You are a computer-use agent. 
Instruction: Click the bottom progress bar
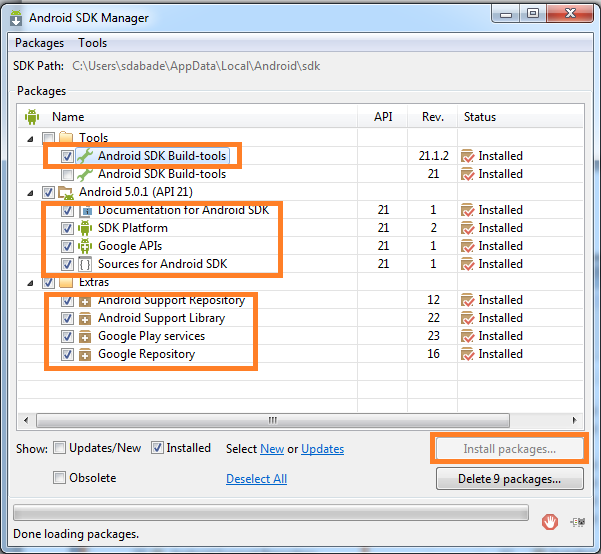pyautogui.click(x=271, y=513)
